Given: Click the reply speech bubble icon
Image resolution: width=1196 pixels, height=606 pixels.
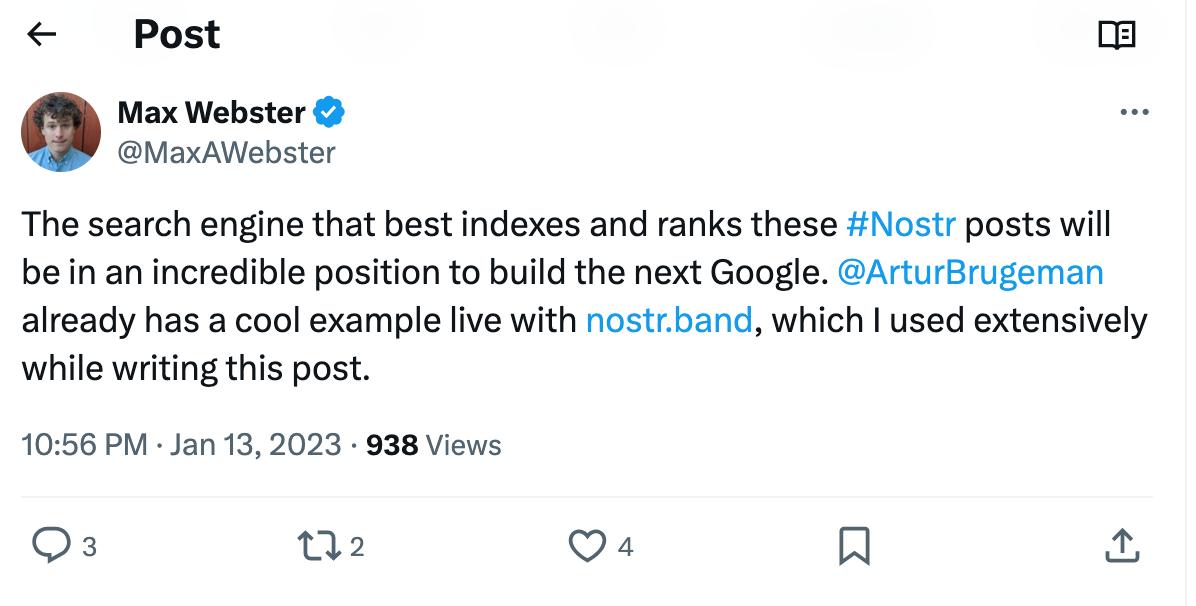Looking at the screenshot, I should (51, 546).
